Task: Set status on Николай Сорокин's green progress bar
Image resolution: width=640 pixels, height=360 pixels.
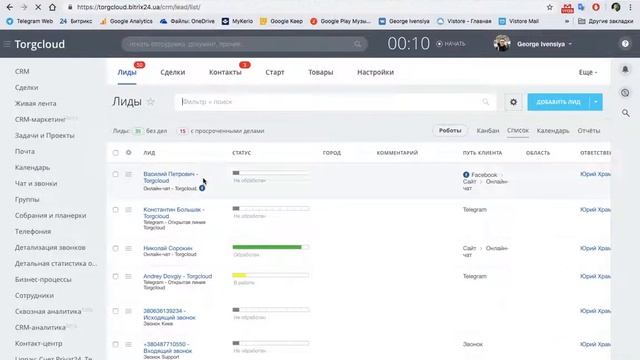Action: [x=271, y=247]
